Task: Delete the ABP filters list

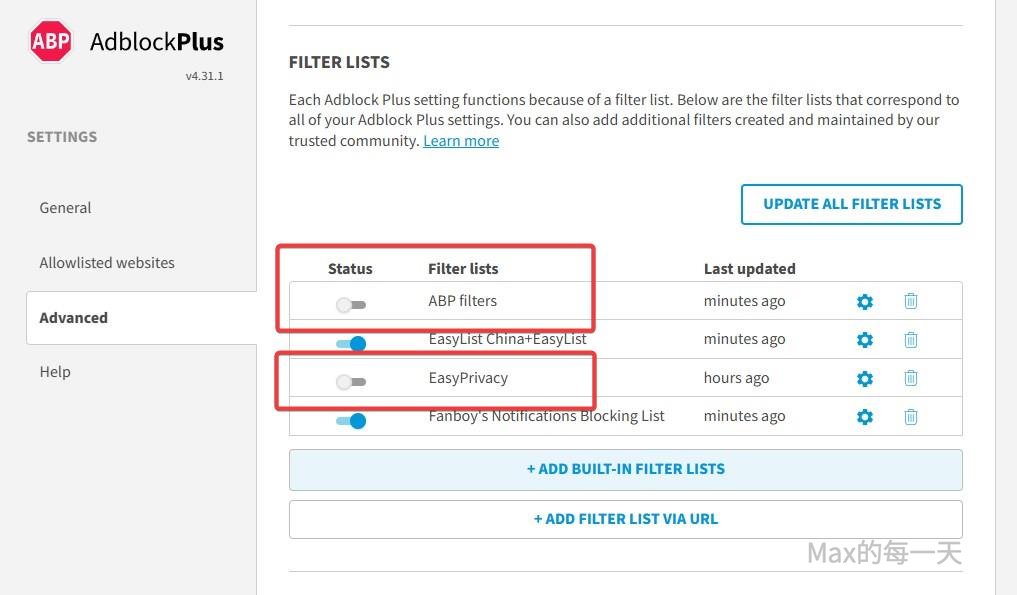Action: 911,301
